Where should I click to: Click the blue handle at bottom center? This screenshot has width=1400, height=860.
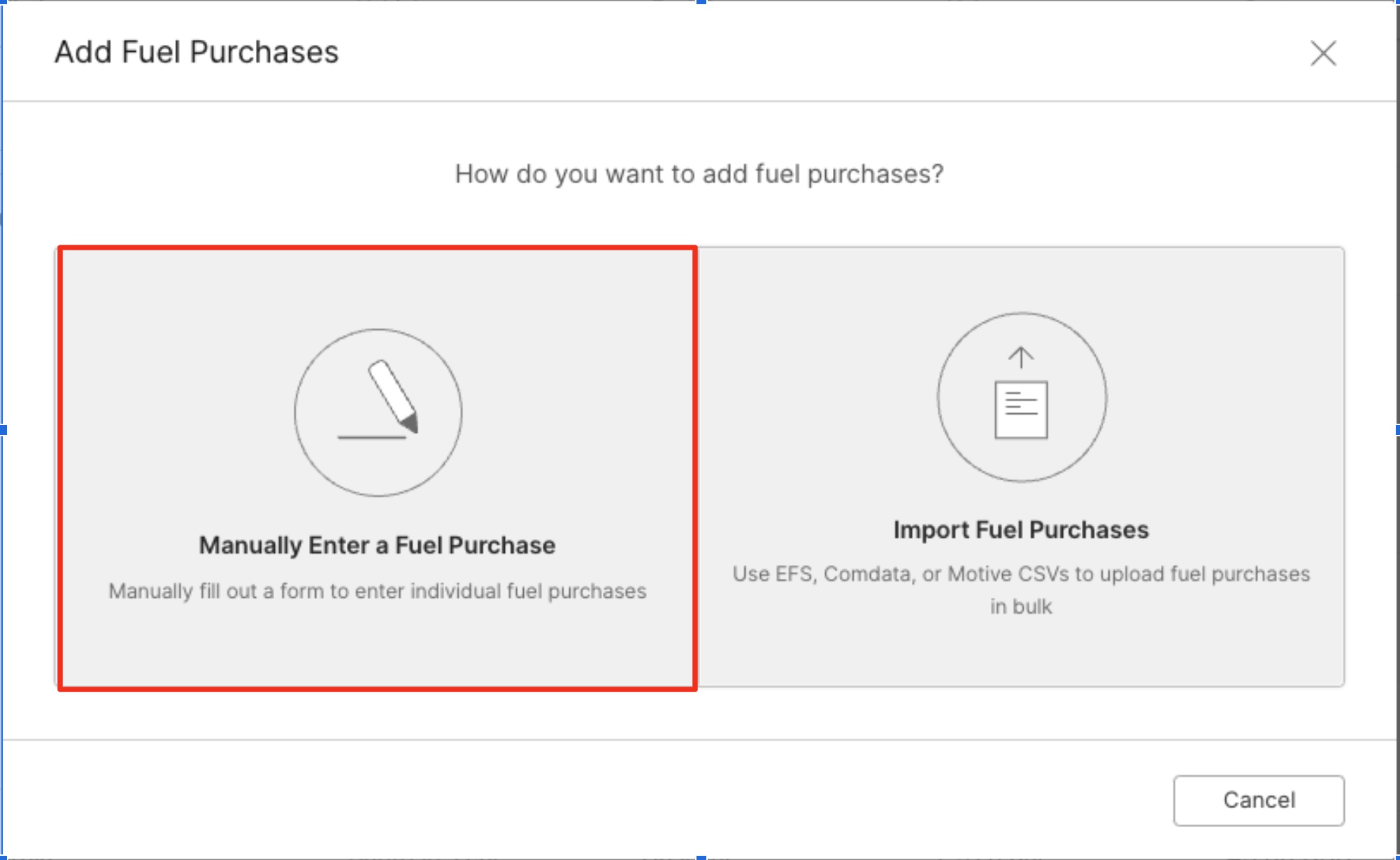tap(701, 857)
